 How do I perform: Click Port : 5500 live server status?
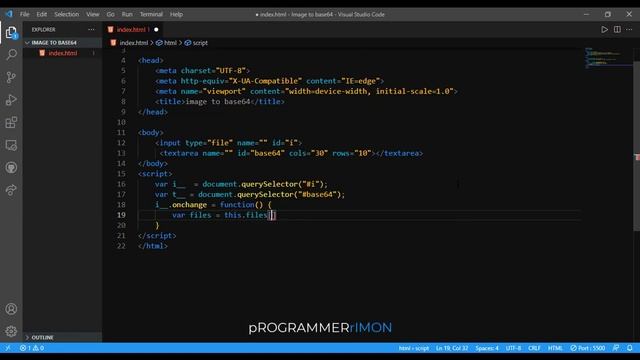point(588,348)
